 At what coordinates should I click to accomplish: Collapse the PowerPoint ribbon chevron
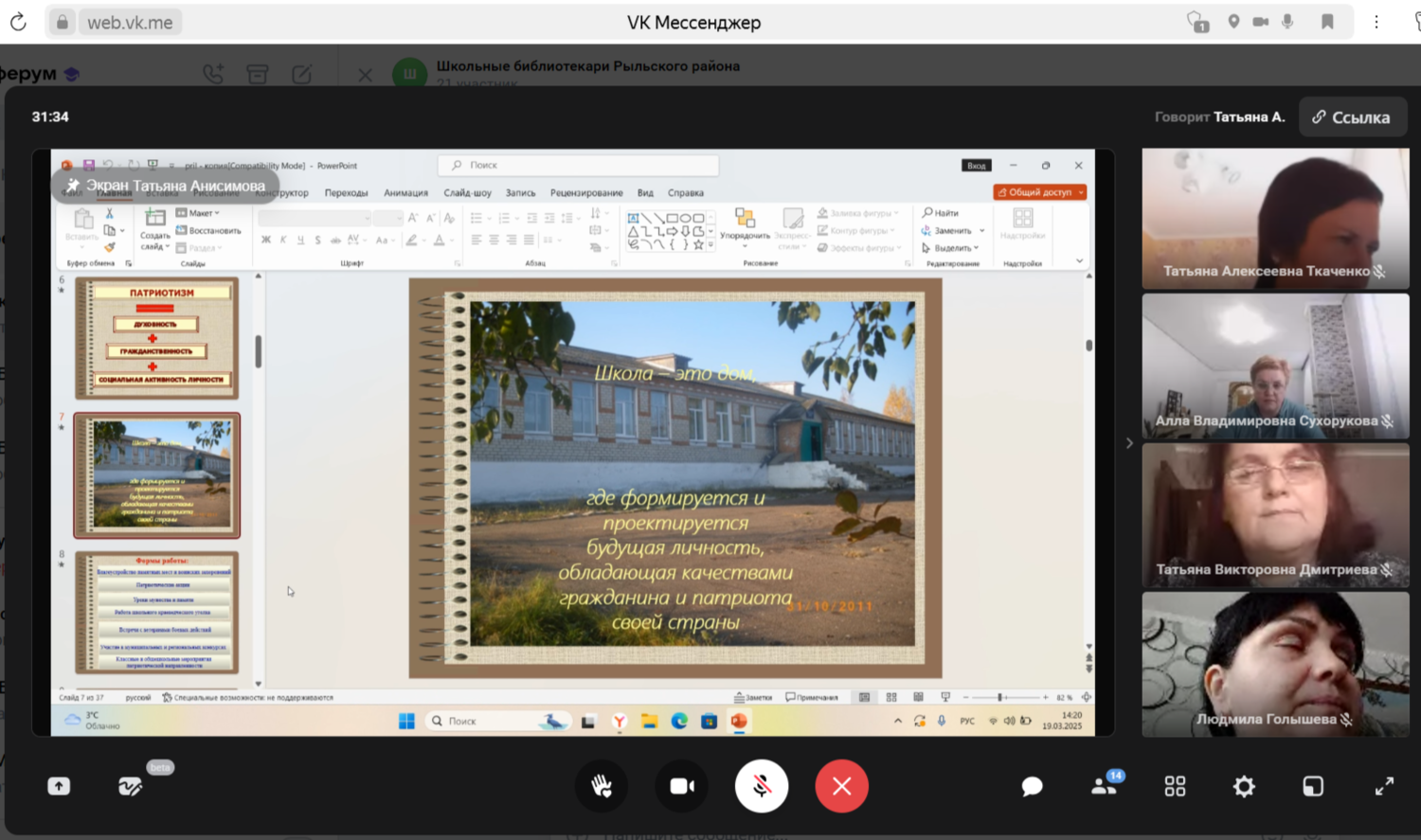pos(1079,260)
